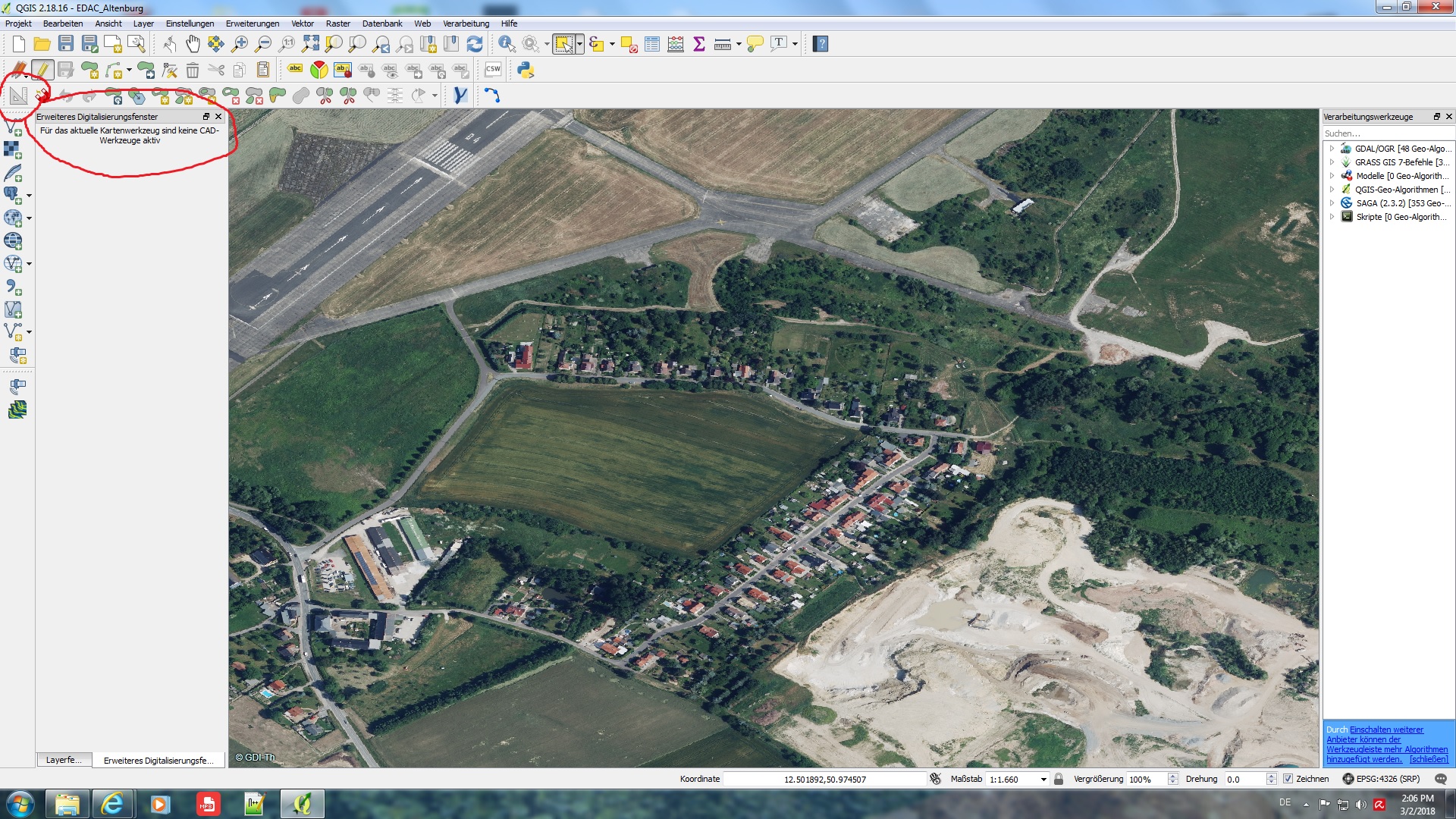Open the Python console icon
Image resolution: width=1456 pixels, height=819 pixels.
coord(526,70)
